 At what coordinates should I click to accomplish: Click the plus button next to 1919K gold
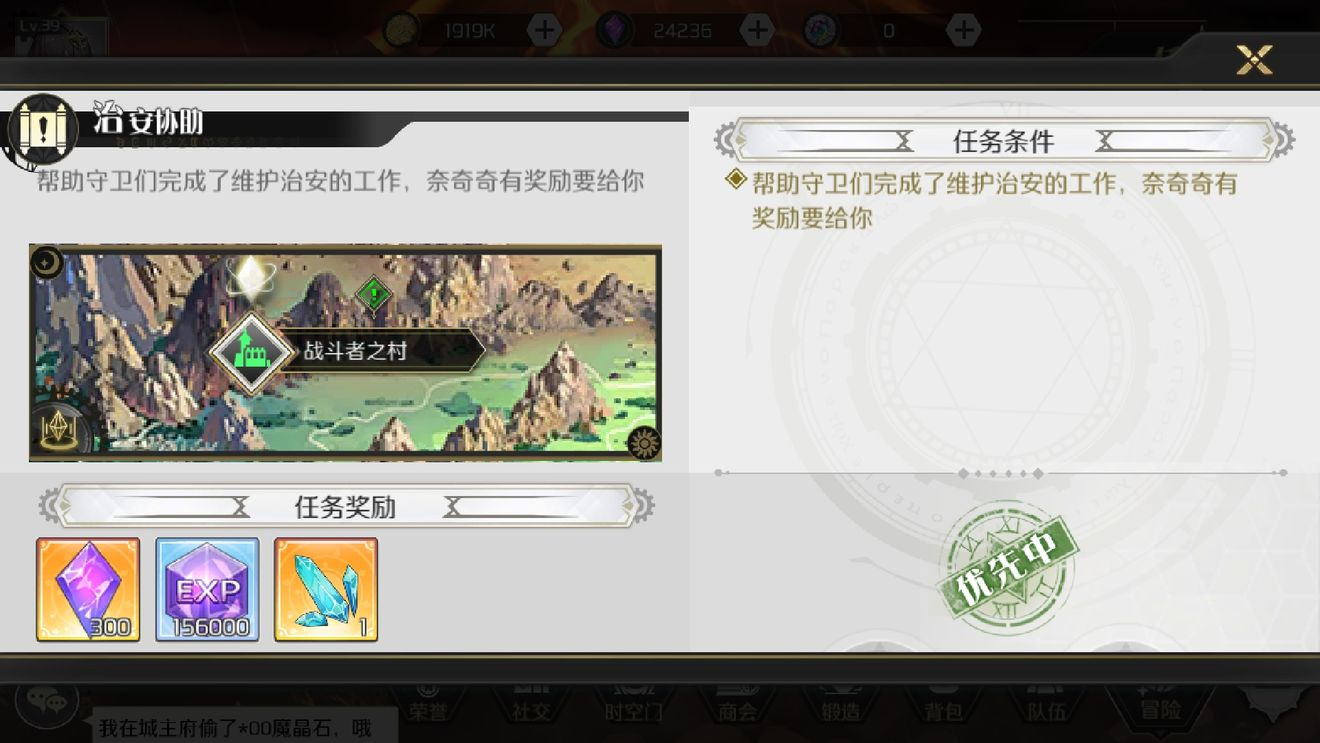pos(544,30)
